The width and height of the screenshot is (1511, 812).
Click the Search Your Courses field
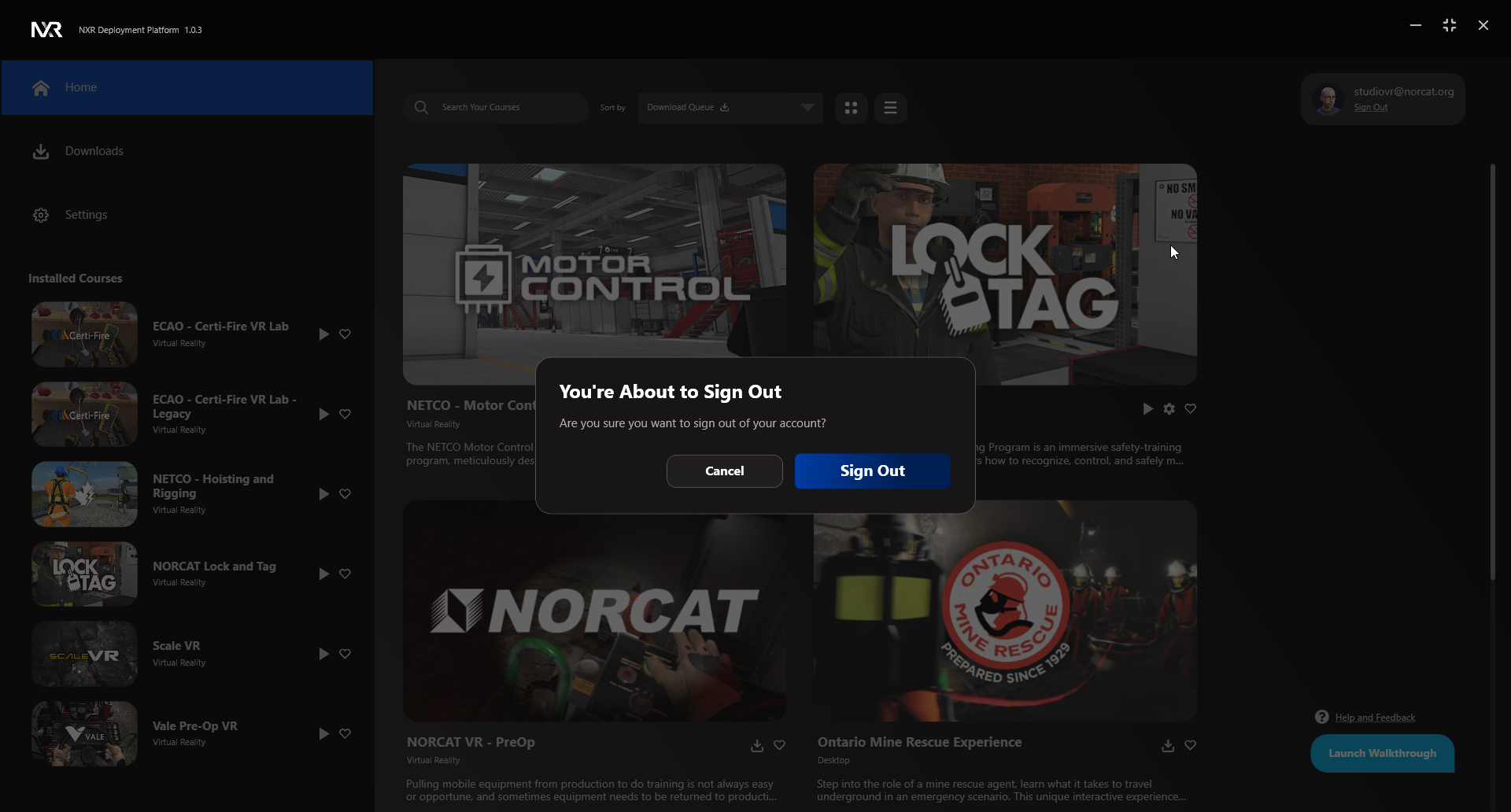click(504, 108)
